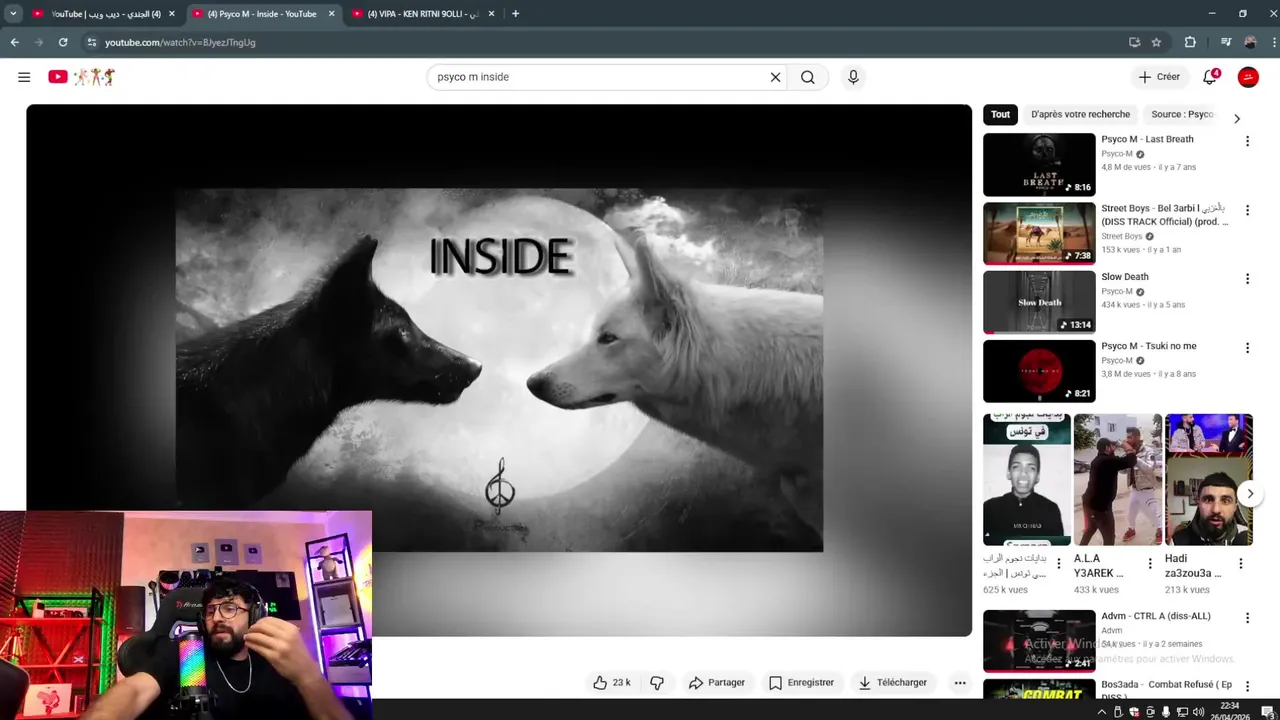Open options for A.L.A Y3AREK short
The width and height of the screenshot is (1280, 720).
(x=1150, y=564)
